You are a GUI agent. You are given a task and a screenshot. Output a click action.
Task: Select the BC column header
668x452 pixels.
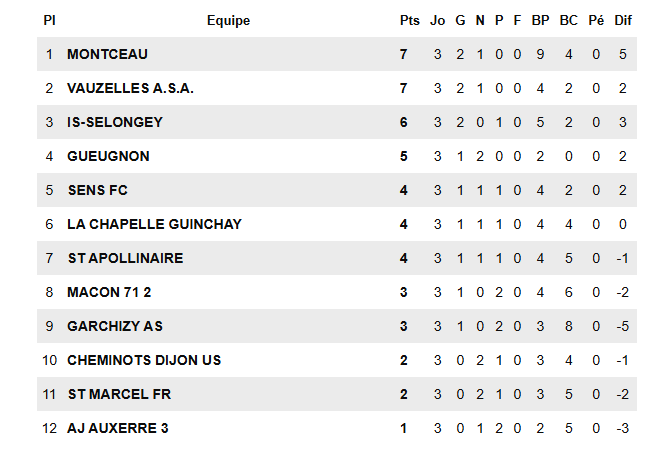click(569, 20)
